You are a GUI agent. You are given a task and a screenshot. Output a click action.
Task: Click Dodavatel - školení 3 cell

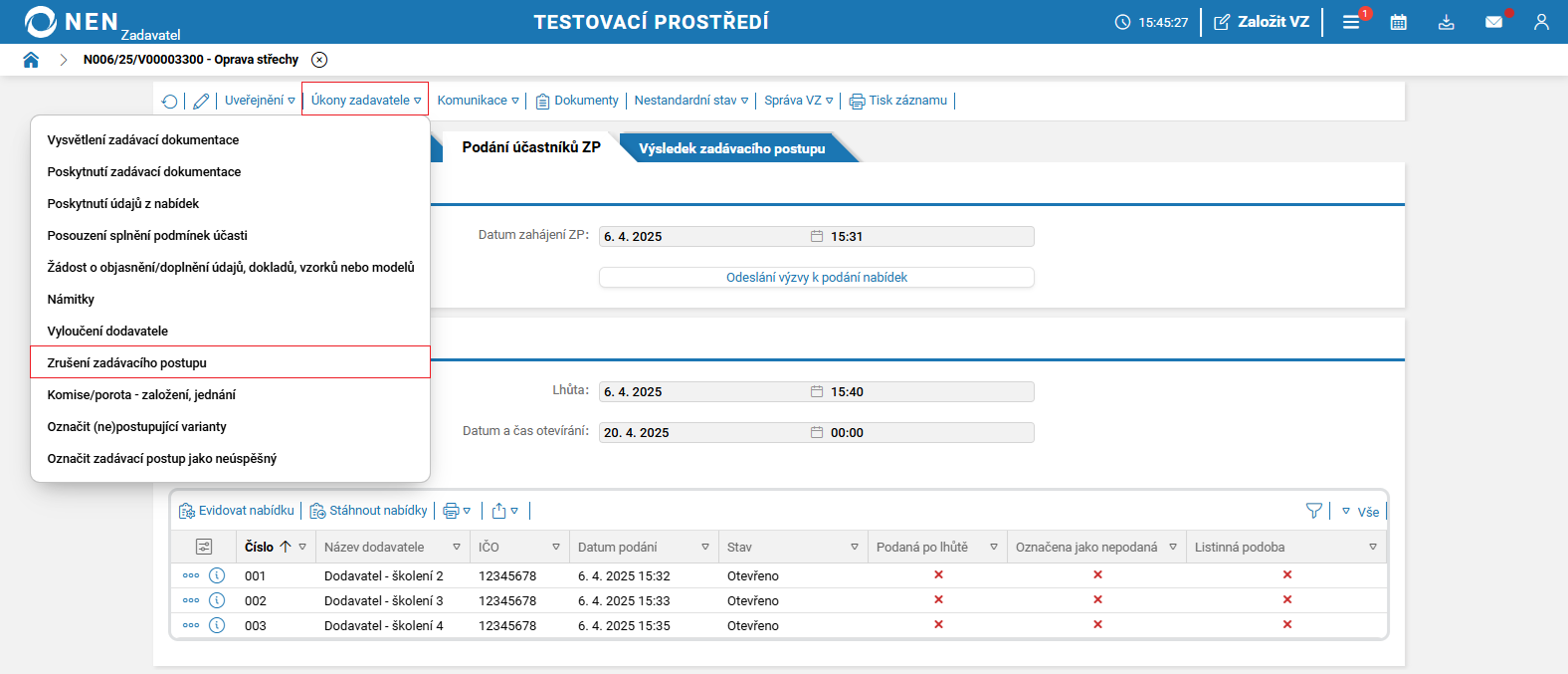point(384,601)
